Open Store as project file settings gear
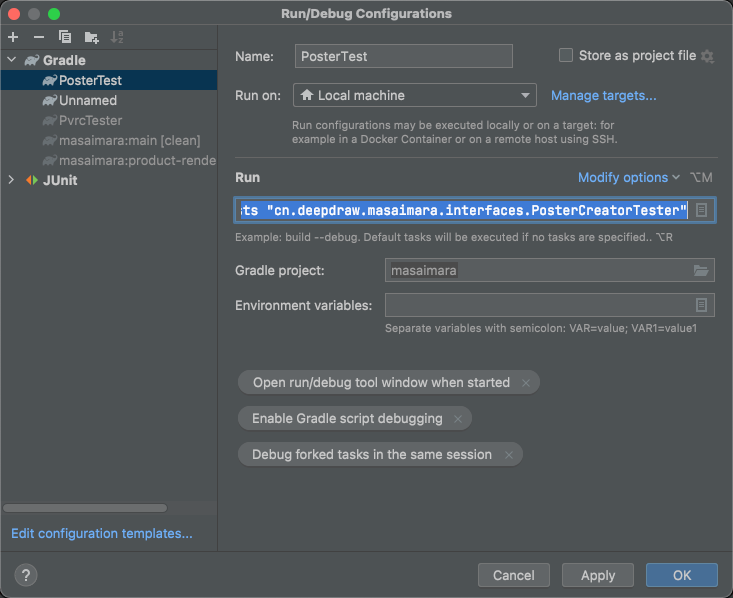This screenshot has width=733, height=598. point(707,56)
